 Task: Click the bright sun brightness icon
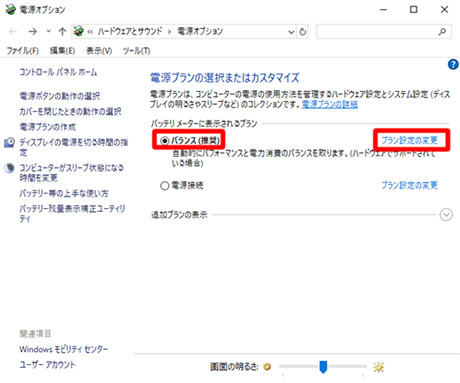pos(379,367)
